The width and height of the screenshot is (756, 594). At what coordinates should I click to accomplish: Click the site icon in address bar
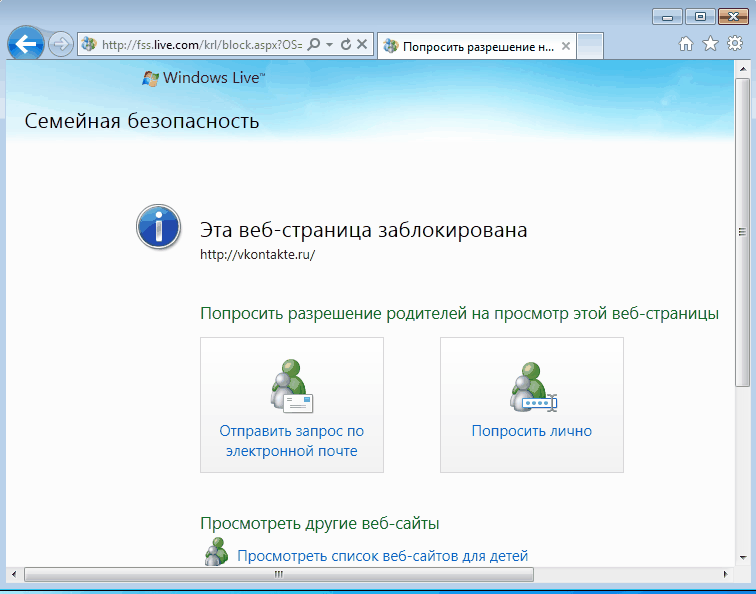tap(89, 44)
